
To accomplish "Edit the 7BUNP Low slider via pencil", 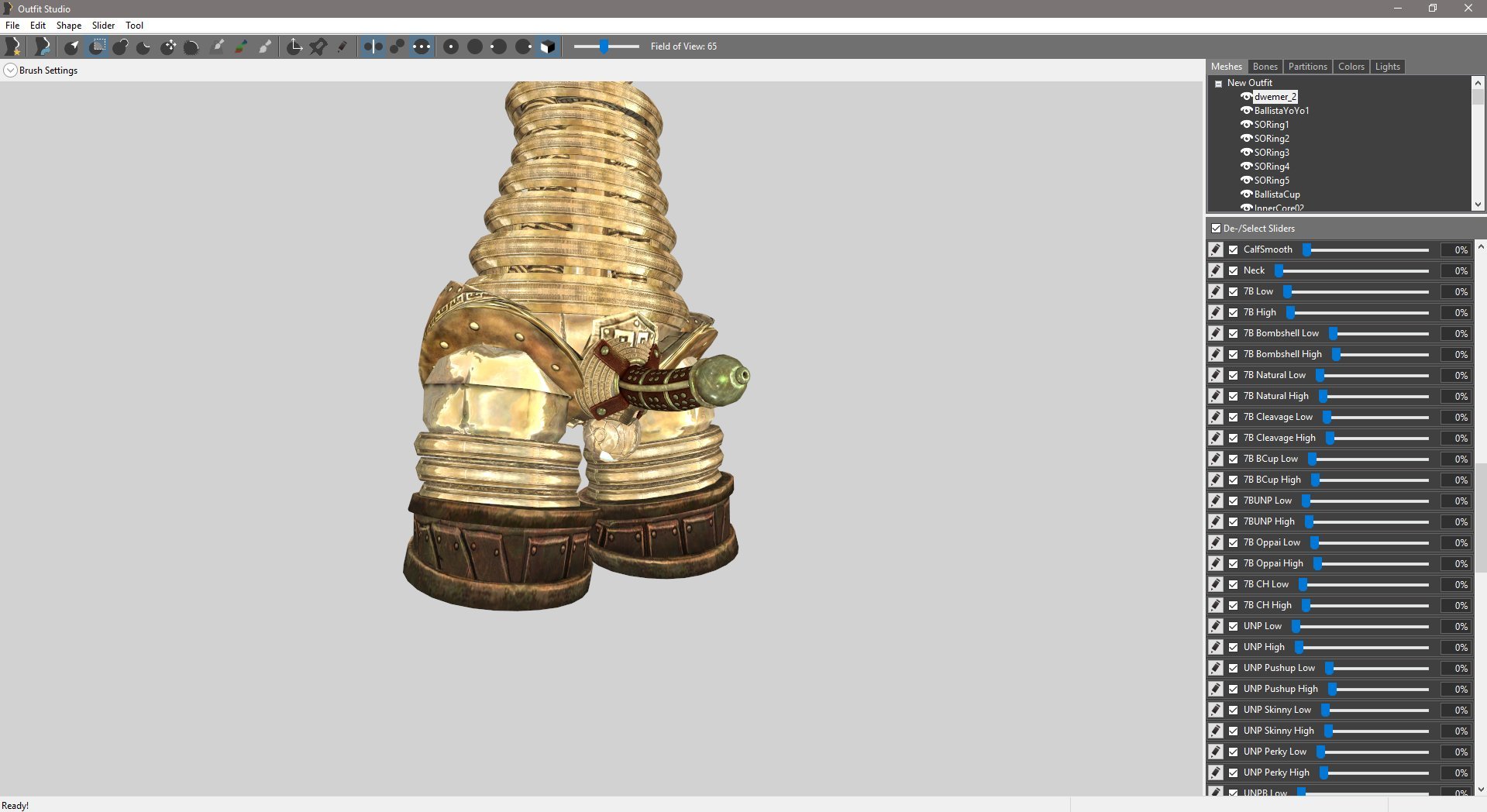I will [x=1216, y=501].
